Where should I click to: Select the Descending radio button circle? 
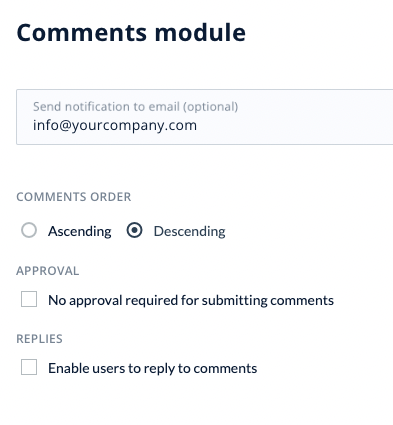coord(134,230)
